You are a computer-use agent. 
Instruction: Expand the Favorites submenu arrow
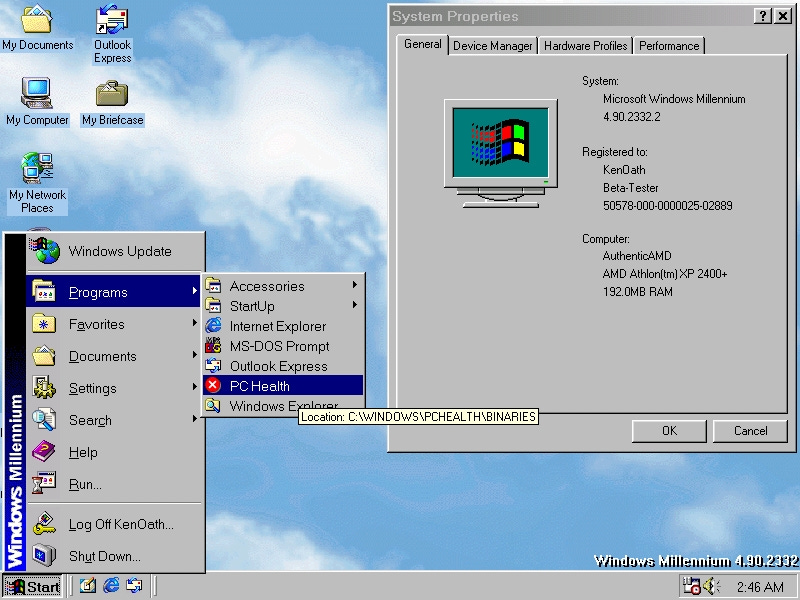pyautogui.click(x=194, y=323)
